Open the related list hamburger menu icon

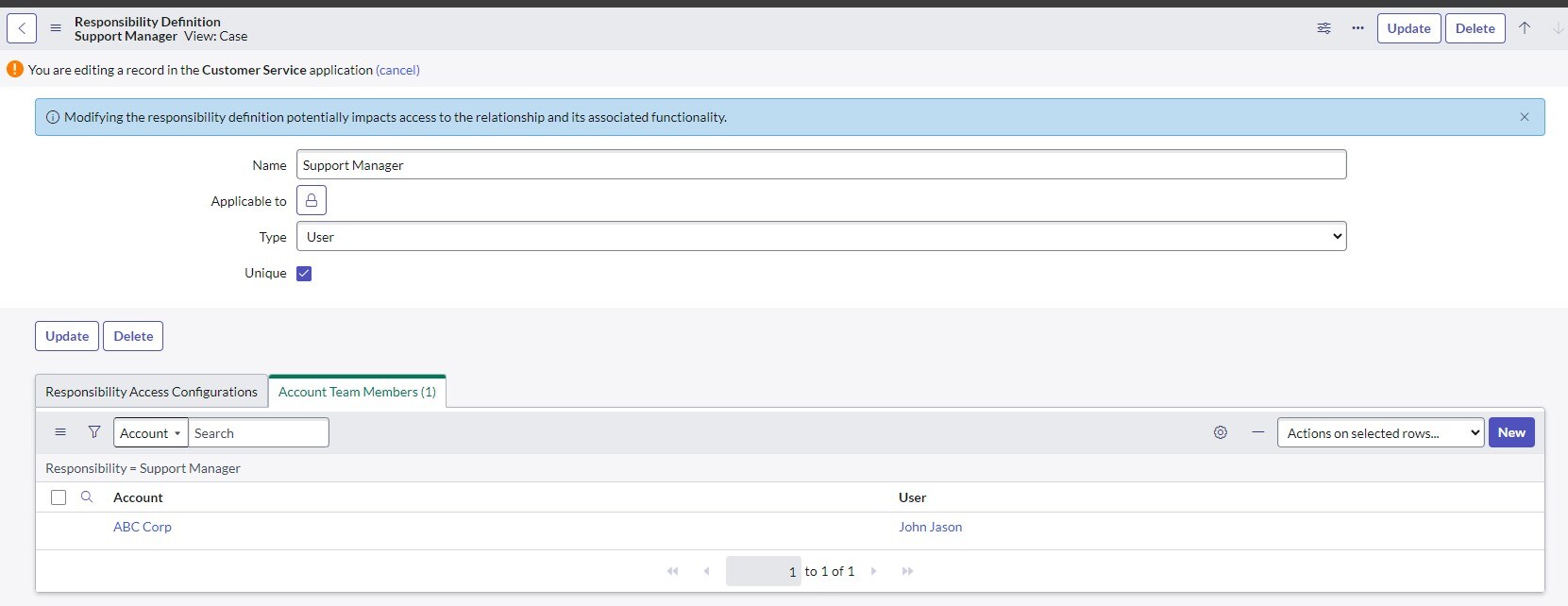coord(60,432)
